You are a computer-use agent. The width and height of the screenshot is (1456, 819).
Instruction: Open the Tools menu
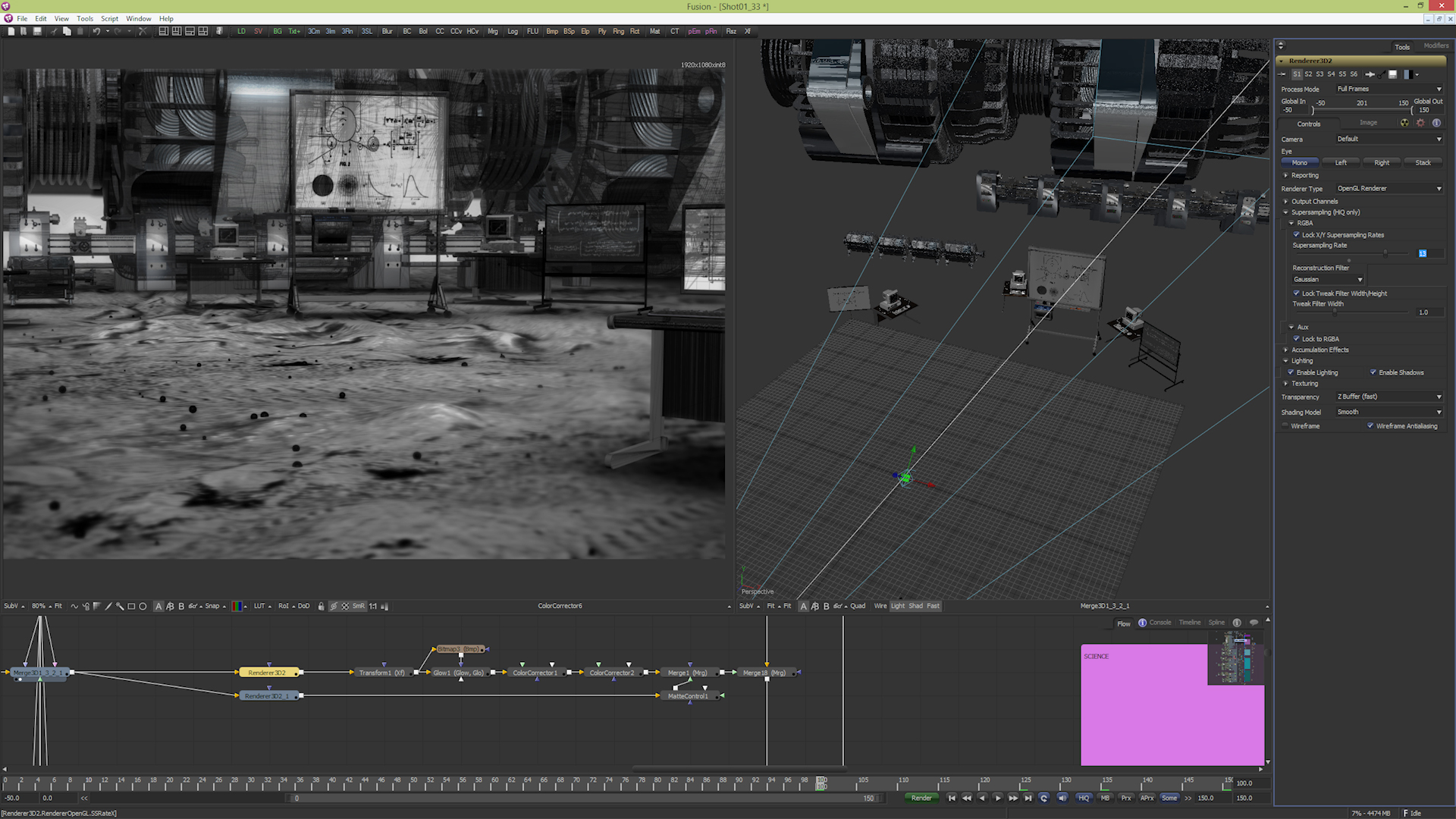(85, 19)
